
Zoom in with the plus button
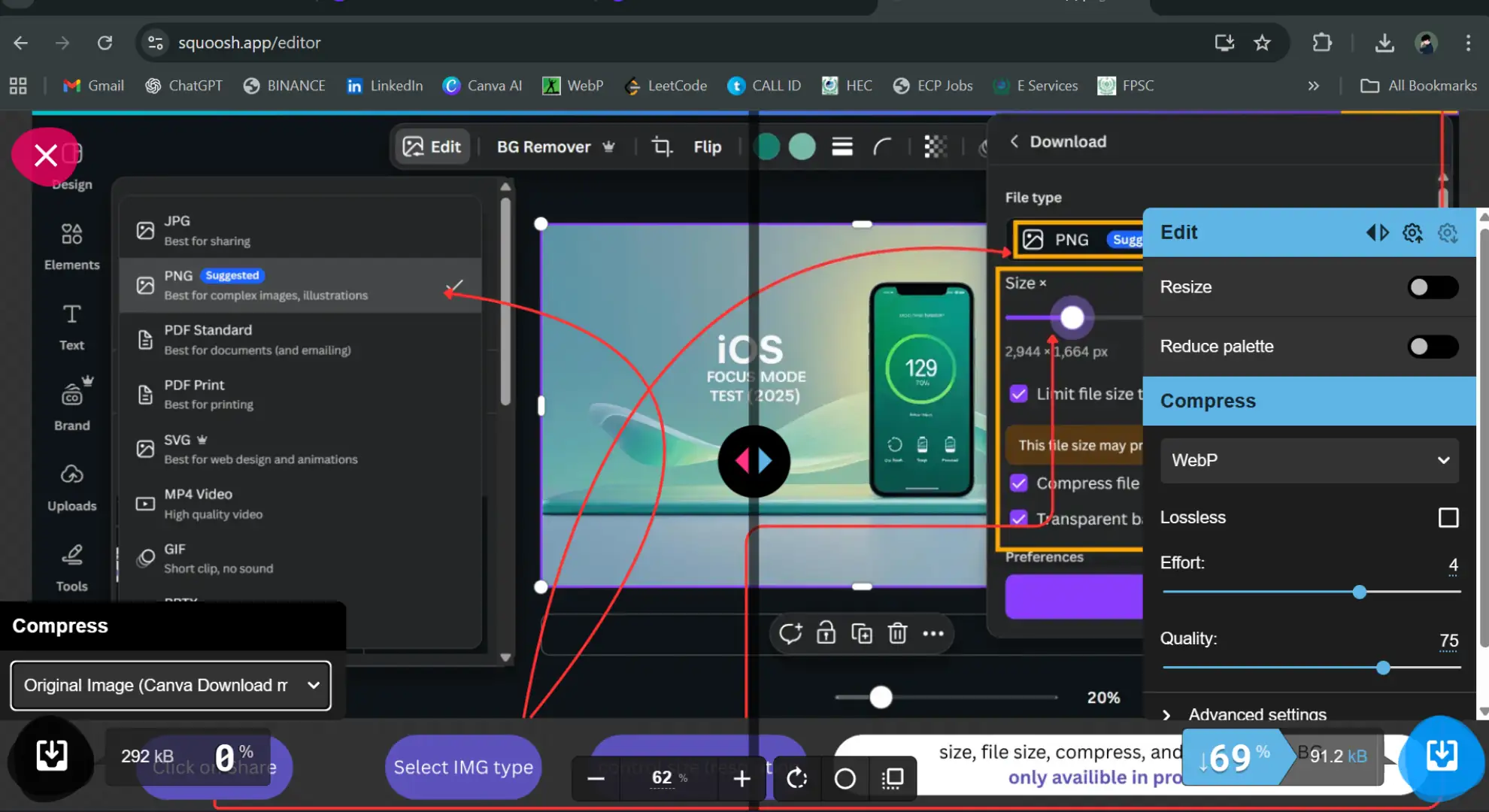coord(741,778)
